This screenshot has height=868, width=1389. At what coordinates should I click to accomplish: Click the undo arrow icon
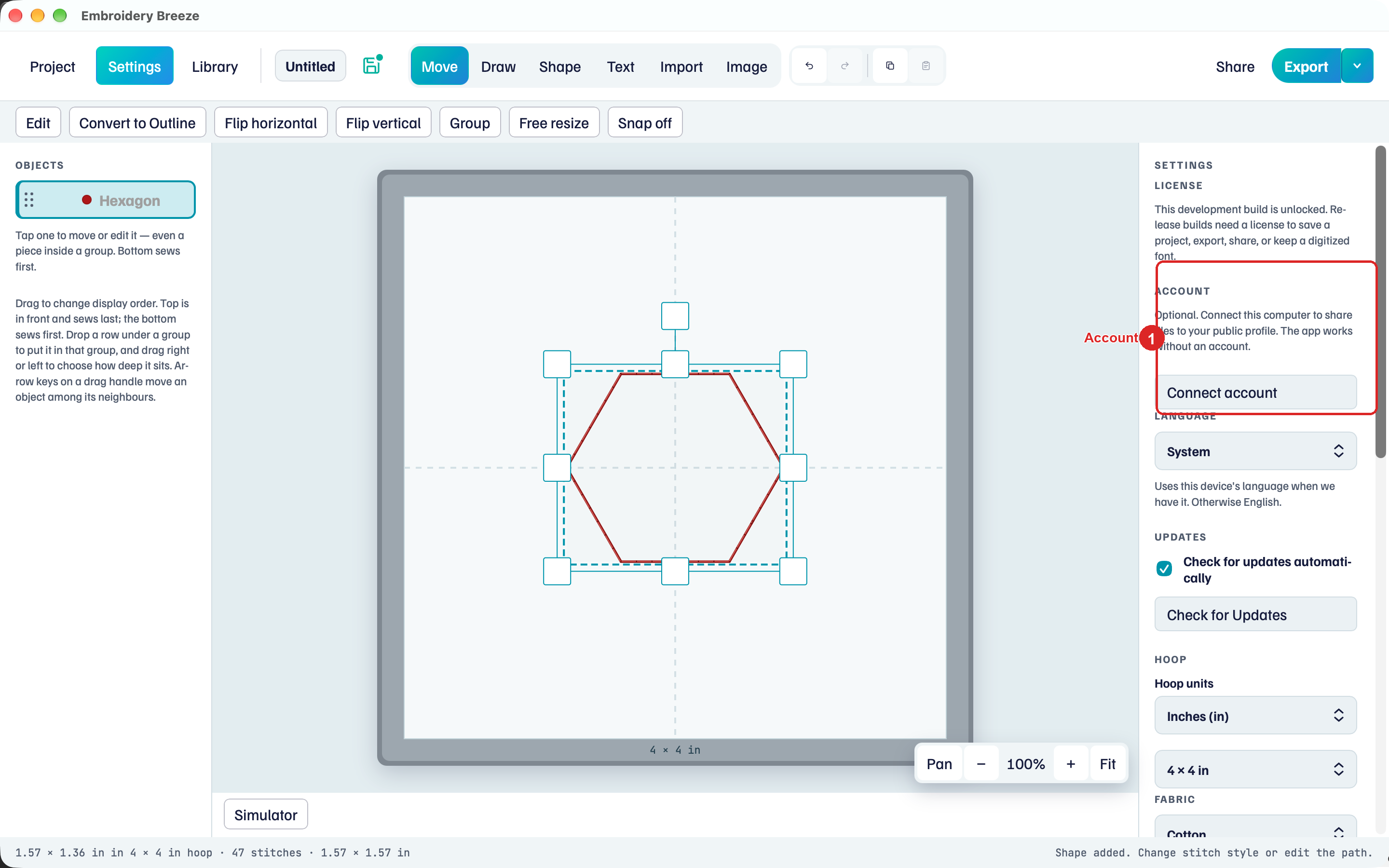coord(809,66)
